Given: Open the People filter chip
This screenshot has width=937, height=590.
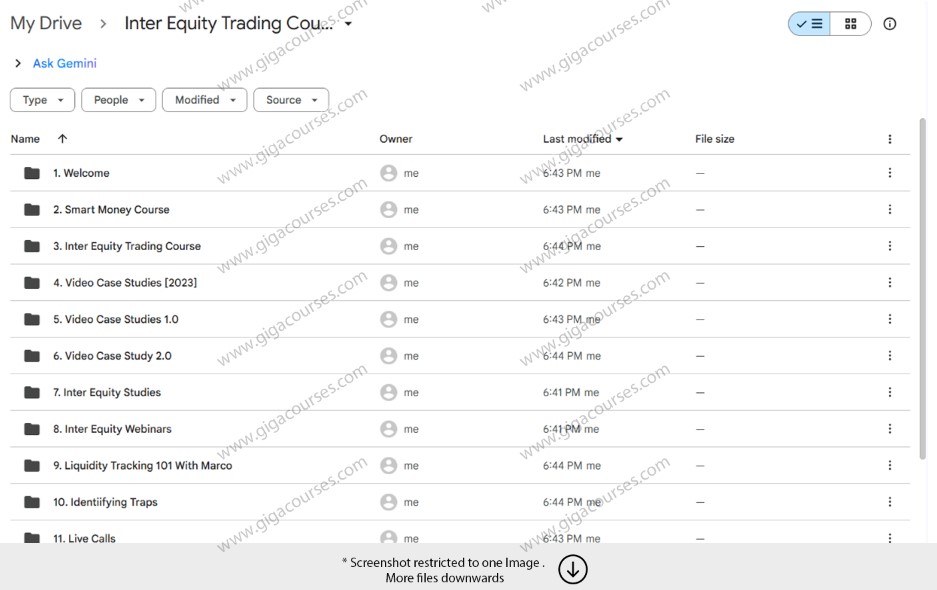Looking at the screenshot, I should [118, 100].
